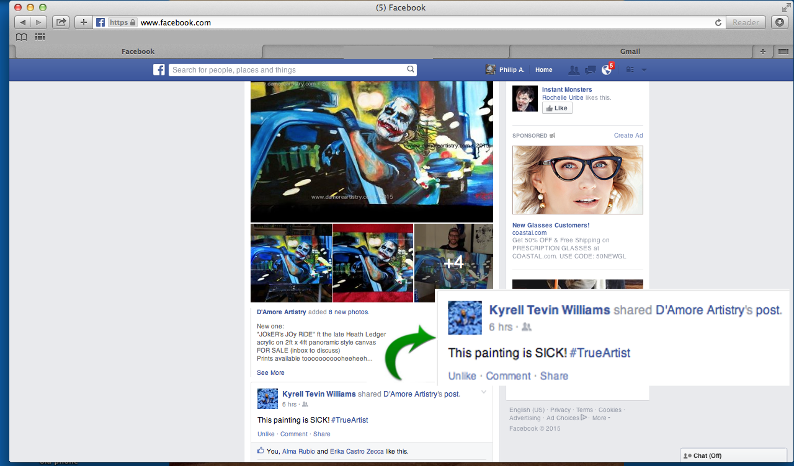Click the https lock badge
Viewport: 794px width, 466px height.
(123, 22)
